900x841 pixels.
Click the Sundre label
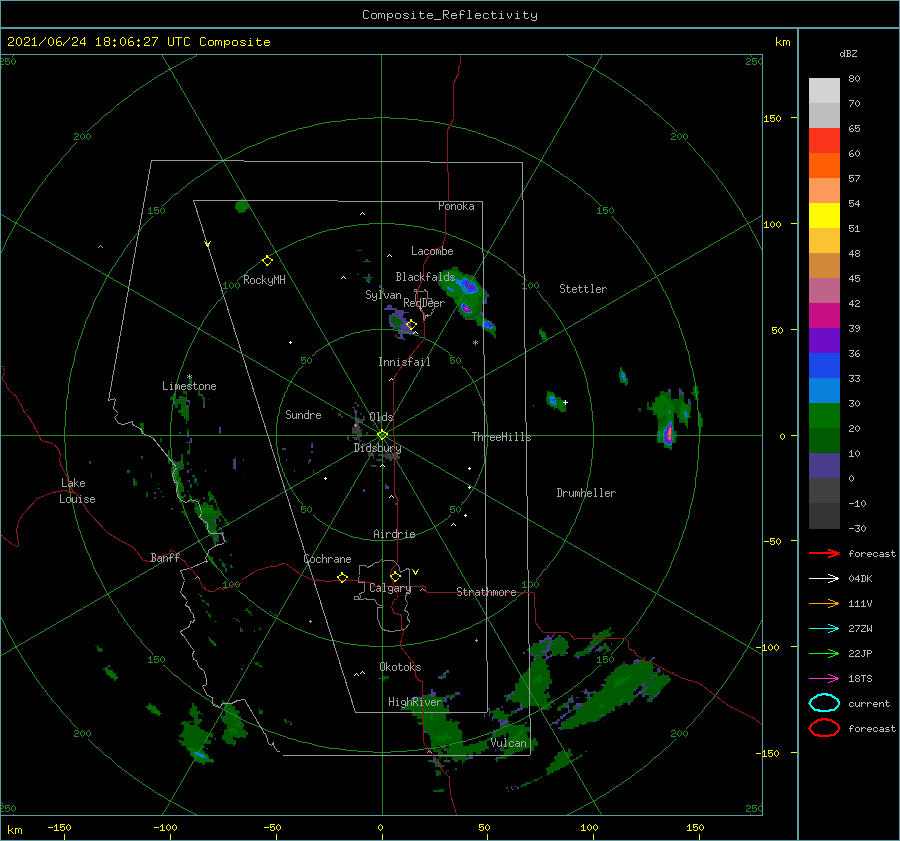click(303, 414)
